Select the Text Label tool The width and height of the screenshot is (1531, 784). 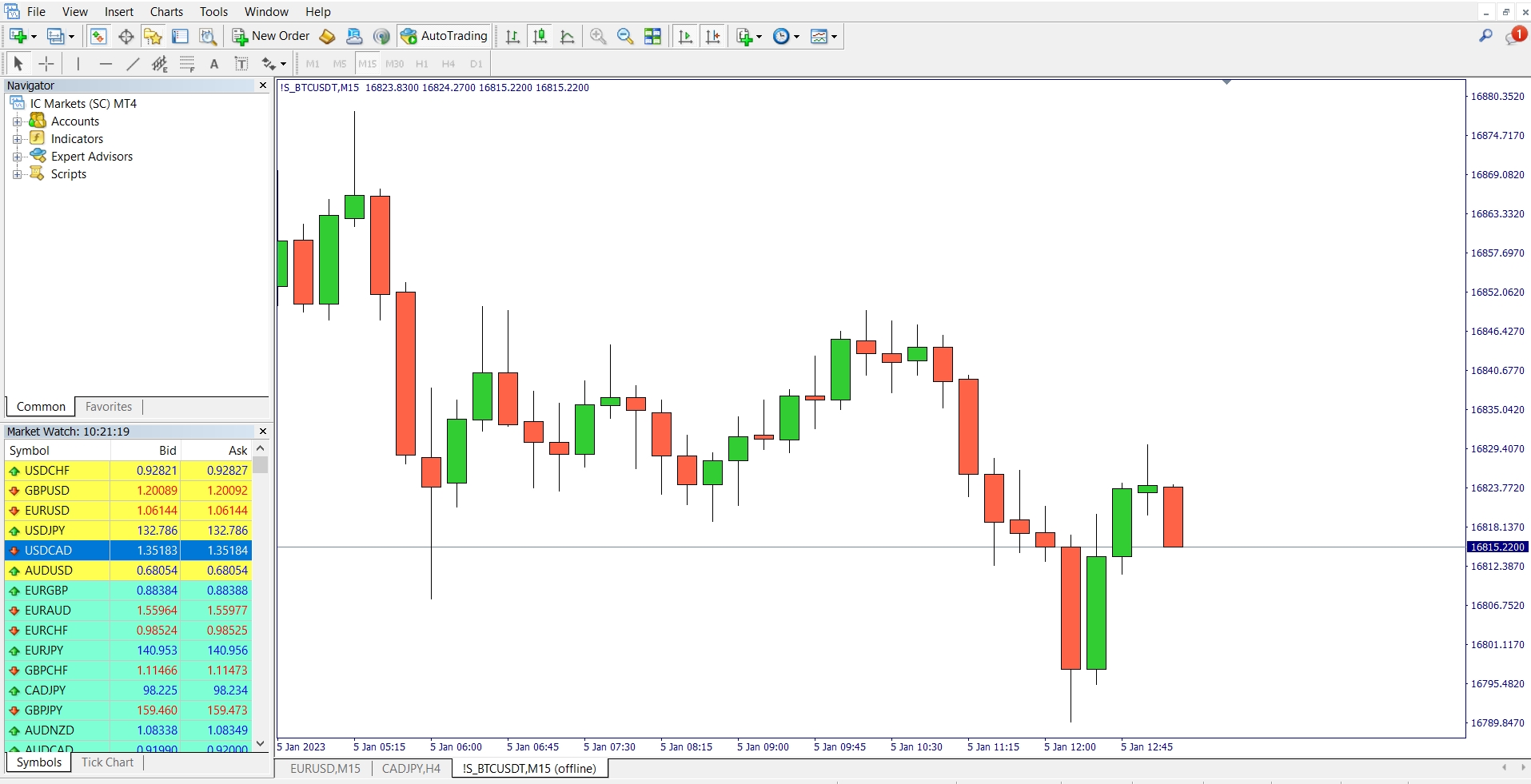(x=241, y=64)
